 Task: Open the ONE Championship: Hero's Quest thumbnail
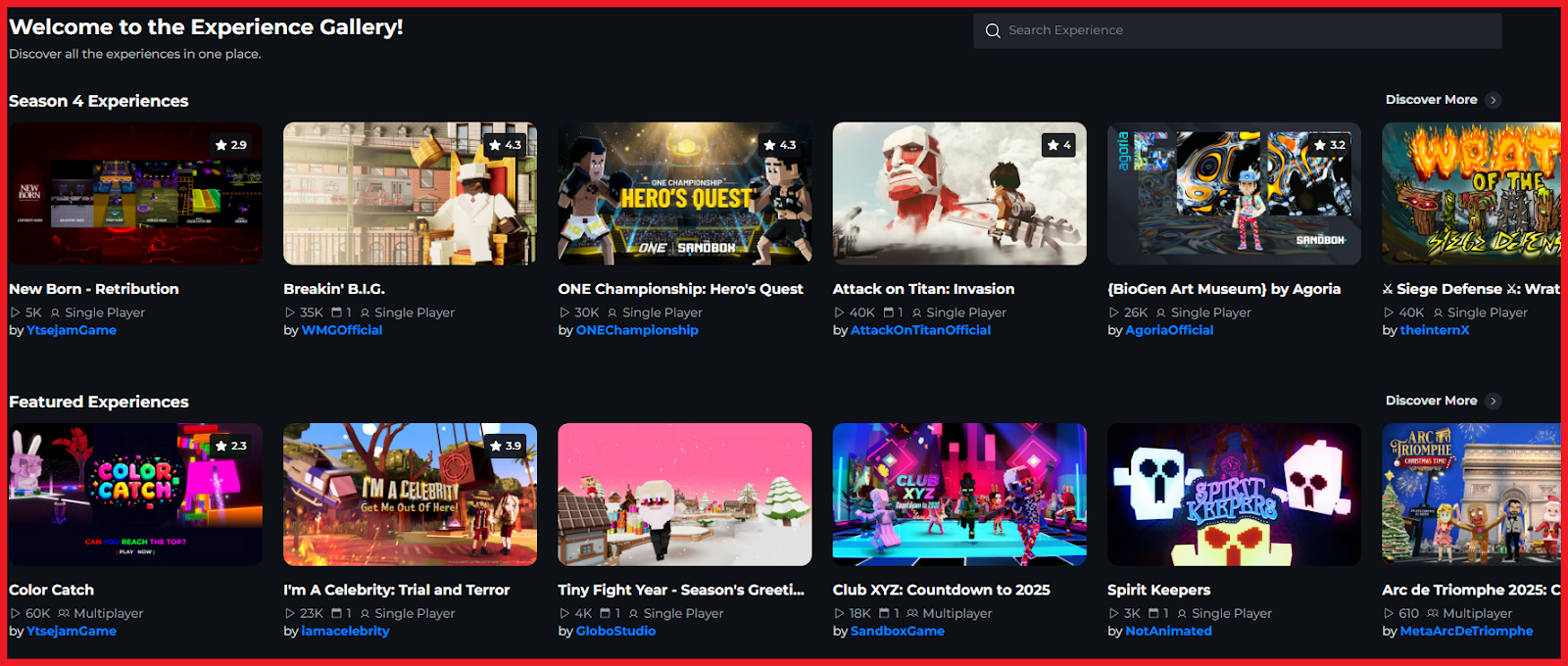coord(685,193)
